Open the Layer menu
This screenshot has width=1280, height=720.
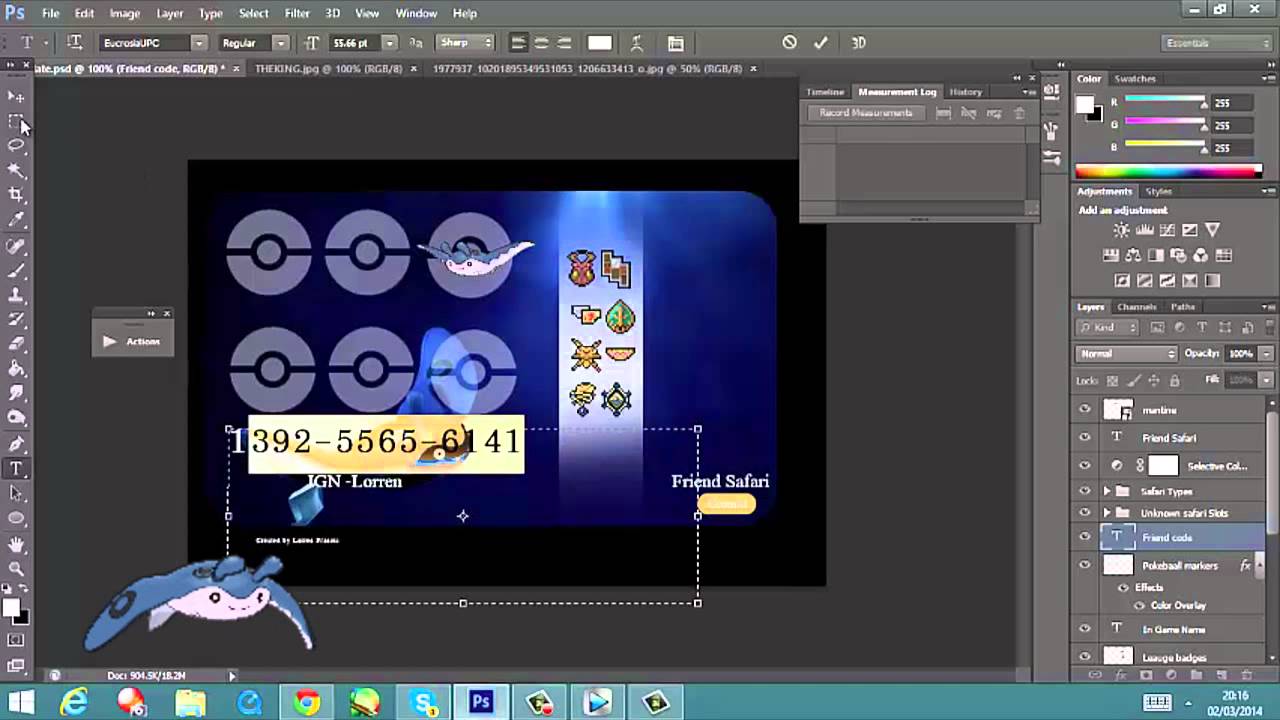pos(169,13)
